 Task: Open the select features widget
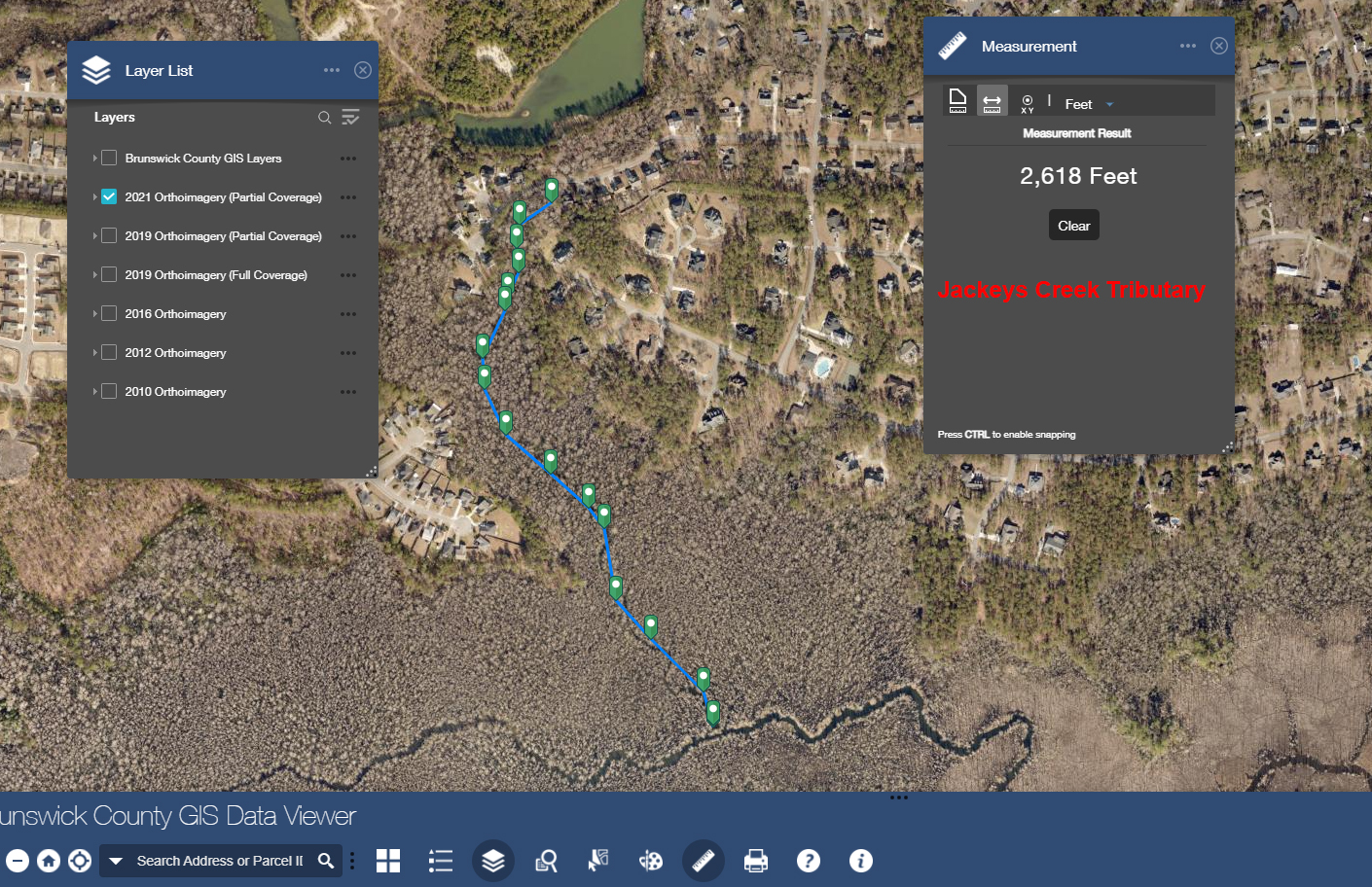point(598,861)
